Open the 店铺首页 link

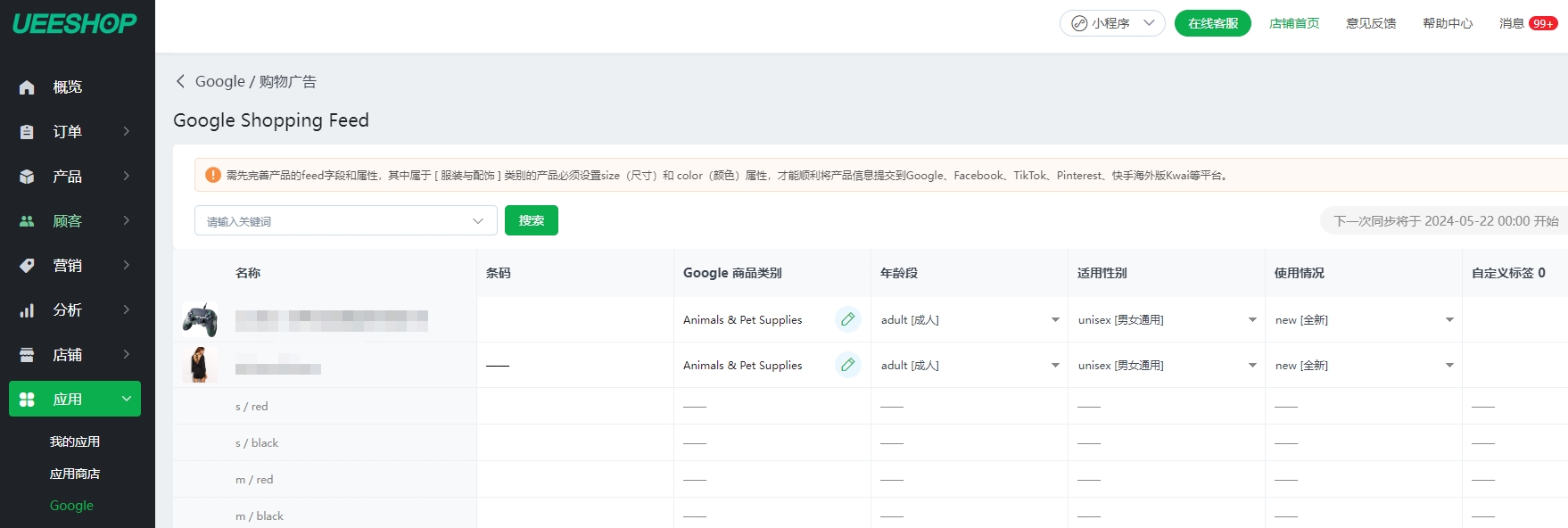coord(1294,23)
